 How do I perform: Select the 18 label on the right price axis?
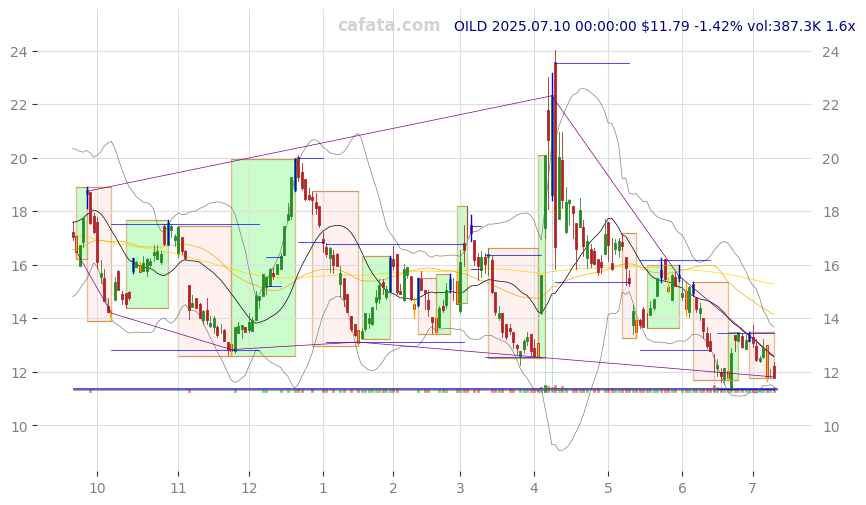pyautogui.click(x=831, y=212)
